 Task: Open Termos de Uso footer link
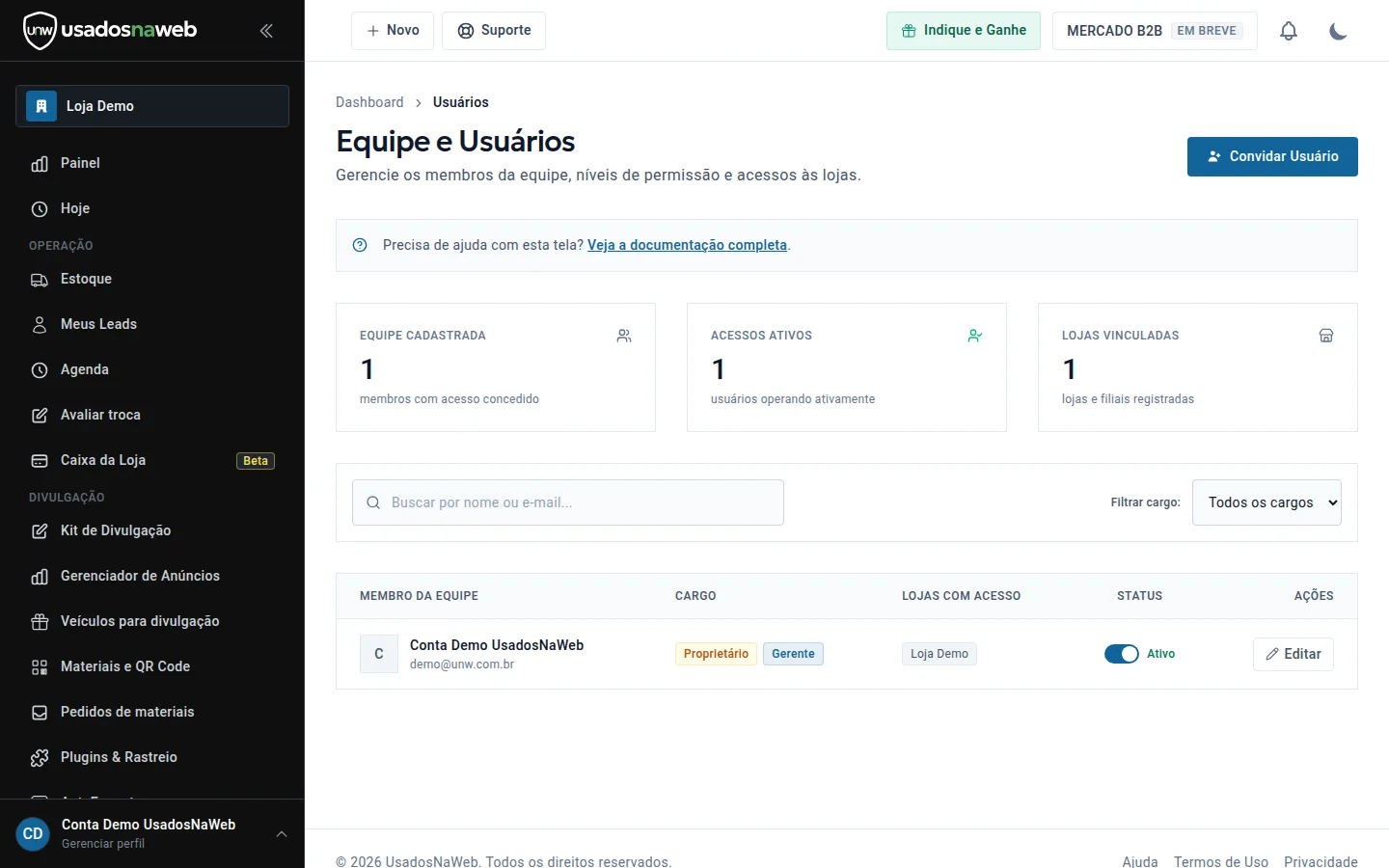1221,861
